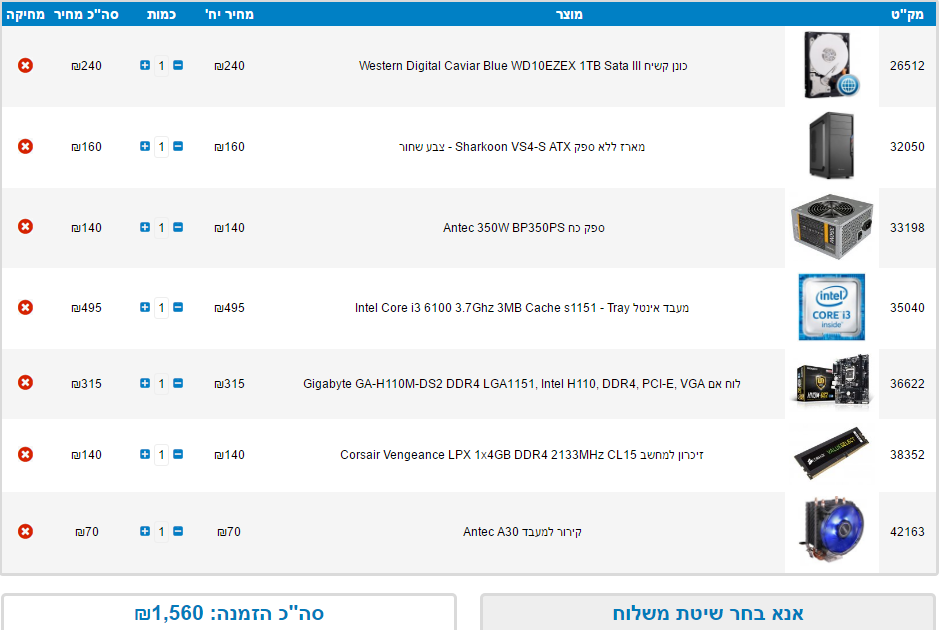Open Intel Core i3 6100 3.7Ghz product link
942x630 pixels.
pos(522,307)
